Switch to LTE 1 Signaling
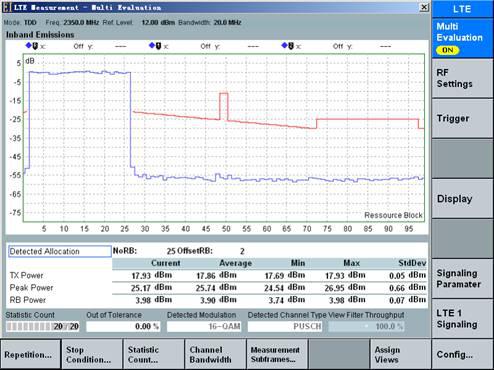Image resolution: width=494 pixels, height=370 pixels. [462, 318]
